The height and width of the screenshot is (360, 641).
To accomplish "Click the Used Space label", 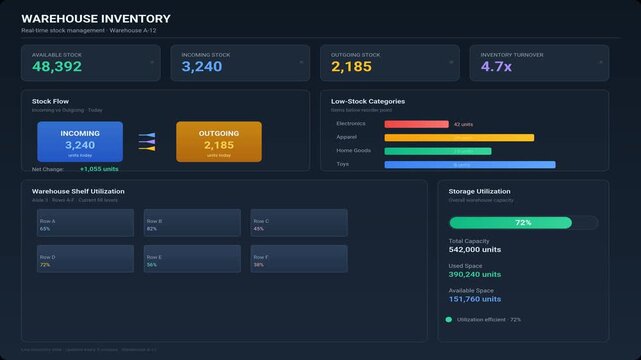I will (x=465, y=266).
